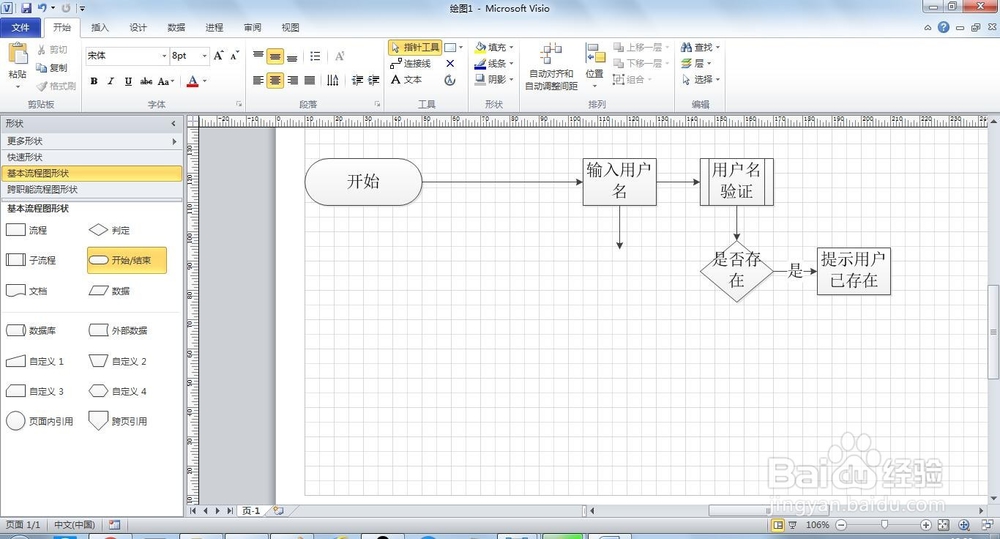Click Bring Forward (上移一层)
This screenshot has width=1000, height=539.
(641, 47)
